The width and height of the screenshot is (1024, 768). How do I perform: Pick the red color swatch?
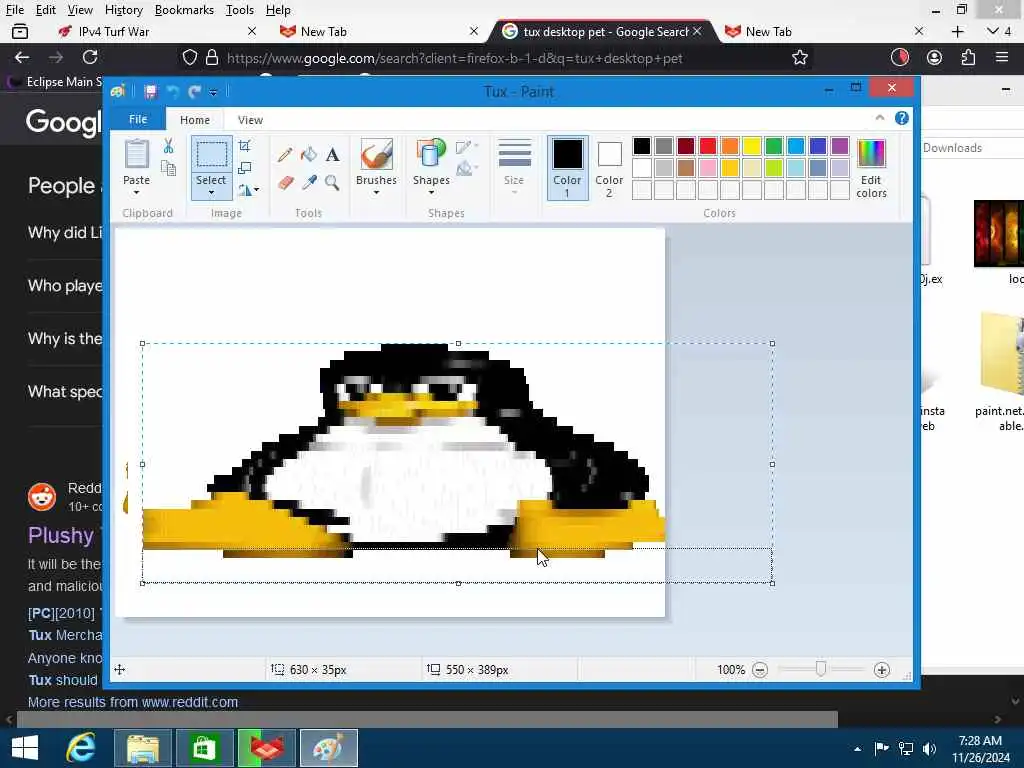tap(707, 146)
